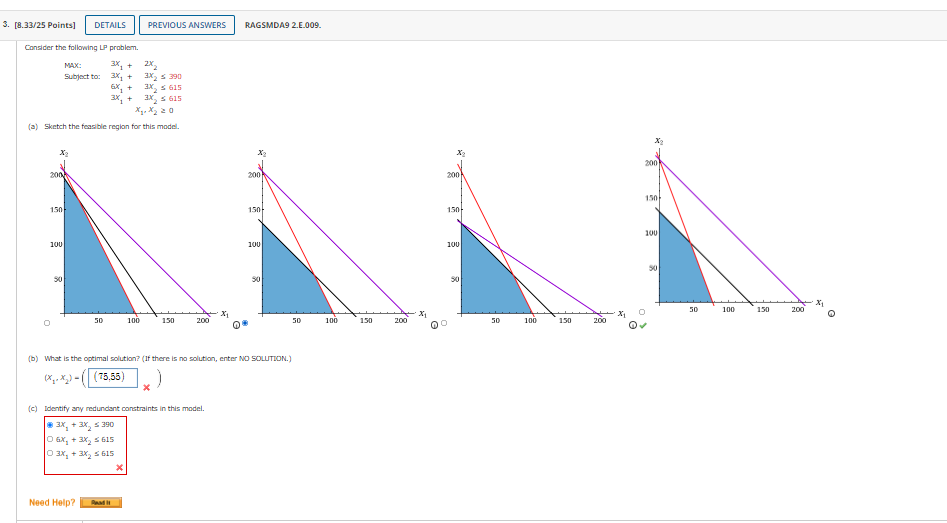Click the 'Need Help?' label
The image size is (947, 523).
52,502
